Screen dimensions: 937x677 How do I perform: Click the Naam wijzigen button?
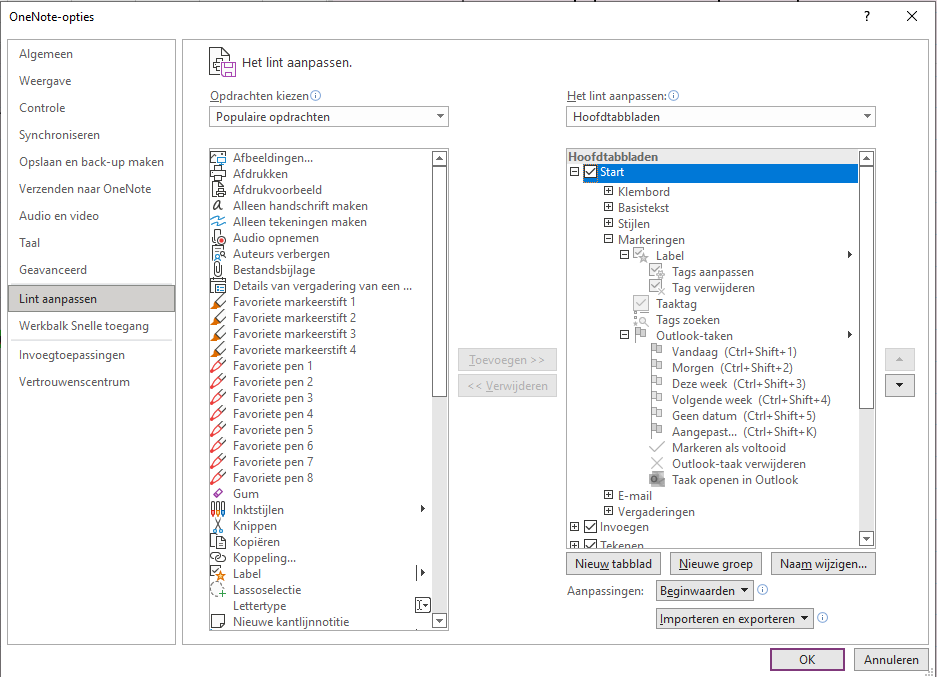pos(823,563)
